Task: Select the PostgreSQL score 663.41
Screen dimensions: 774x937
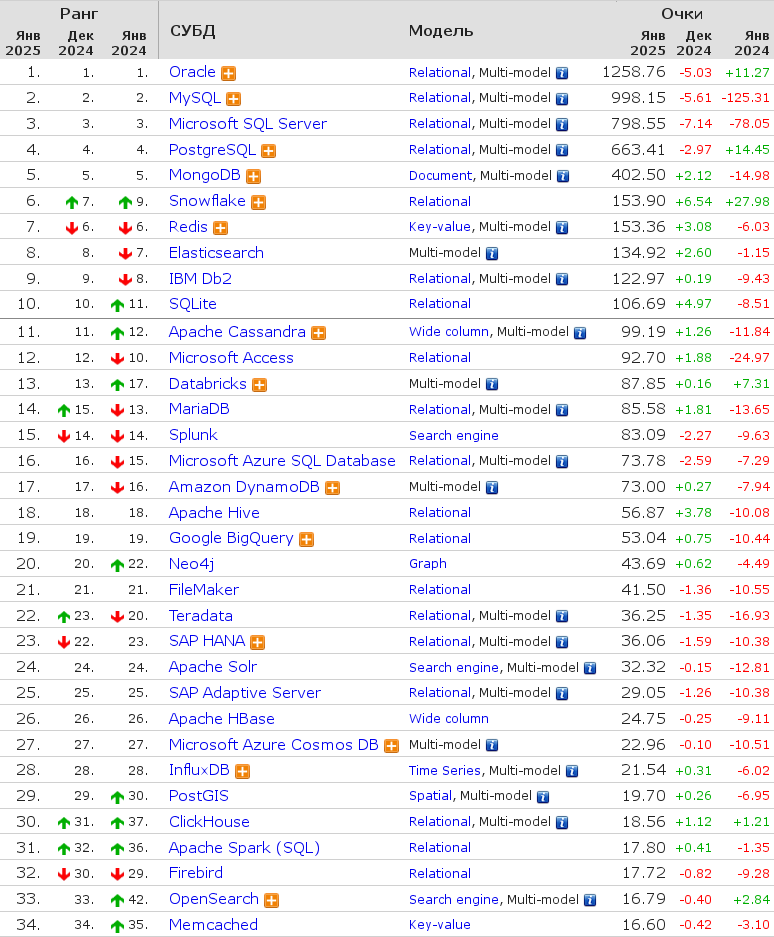Action: pos(638,149)
